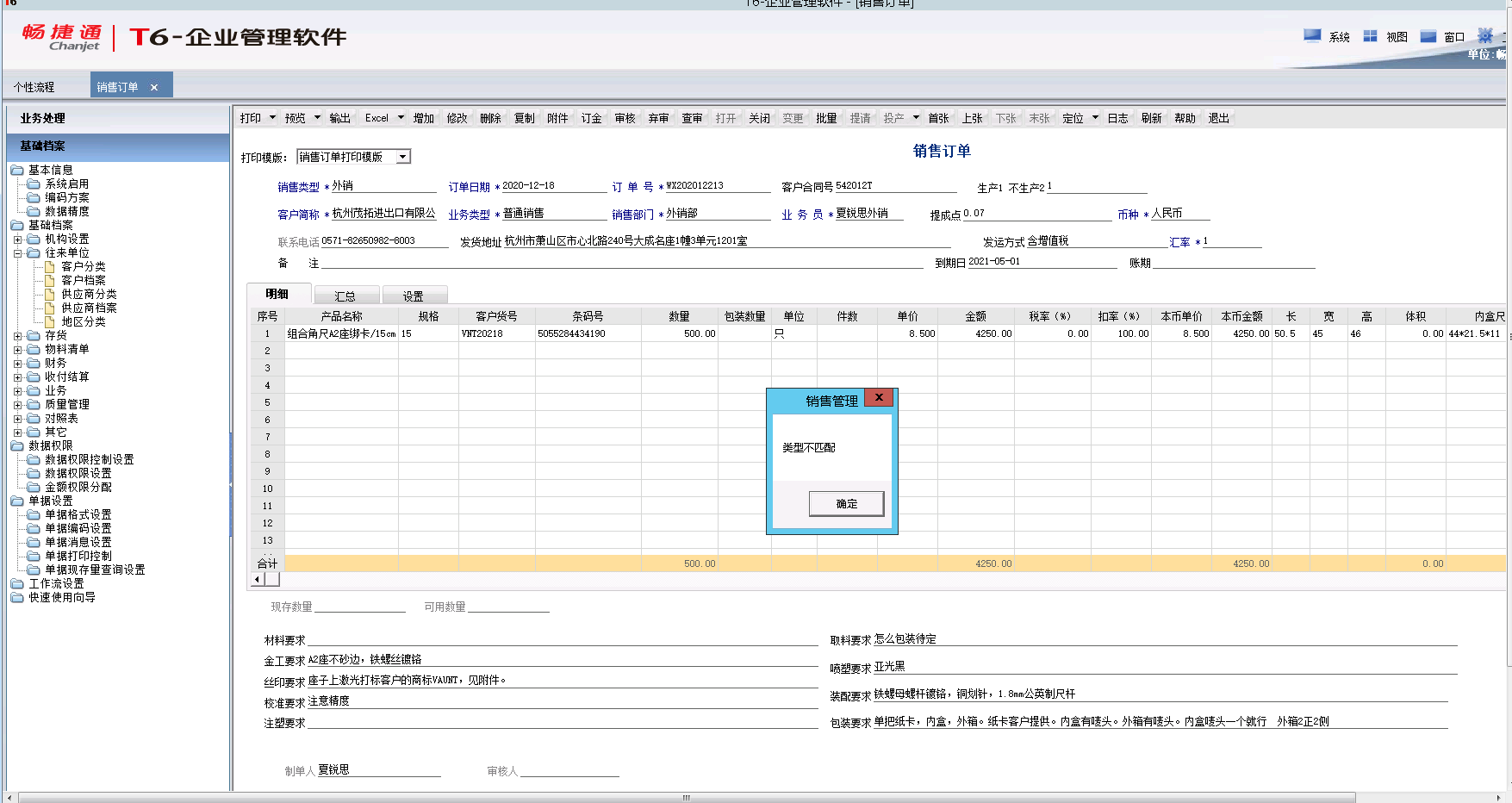Select the 明细 tab
The height and width of the screenshot is (803, 1512).
277,294
